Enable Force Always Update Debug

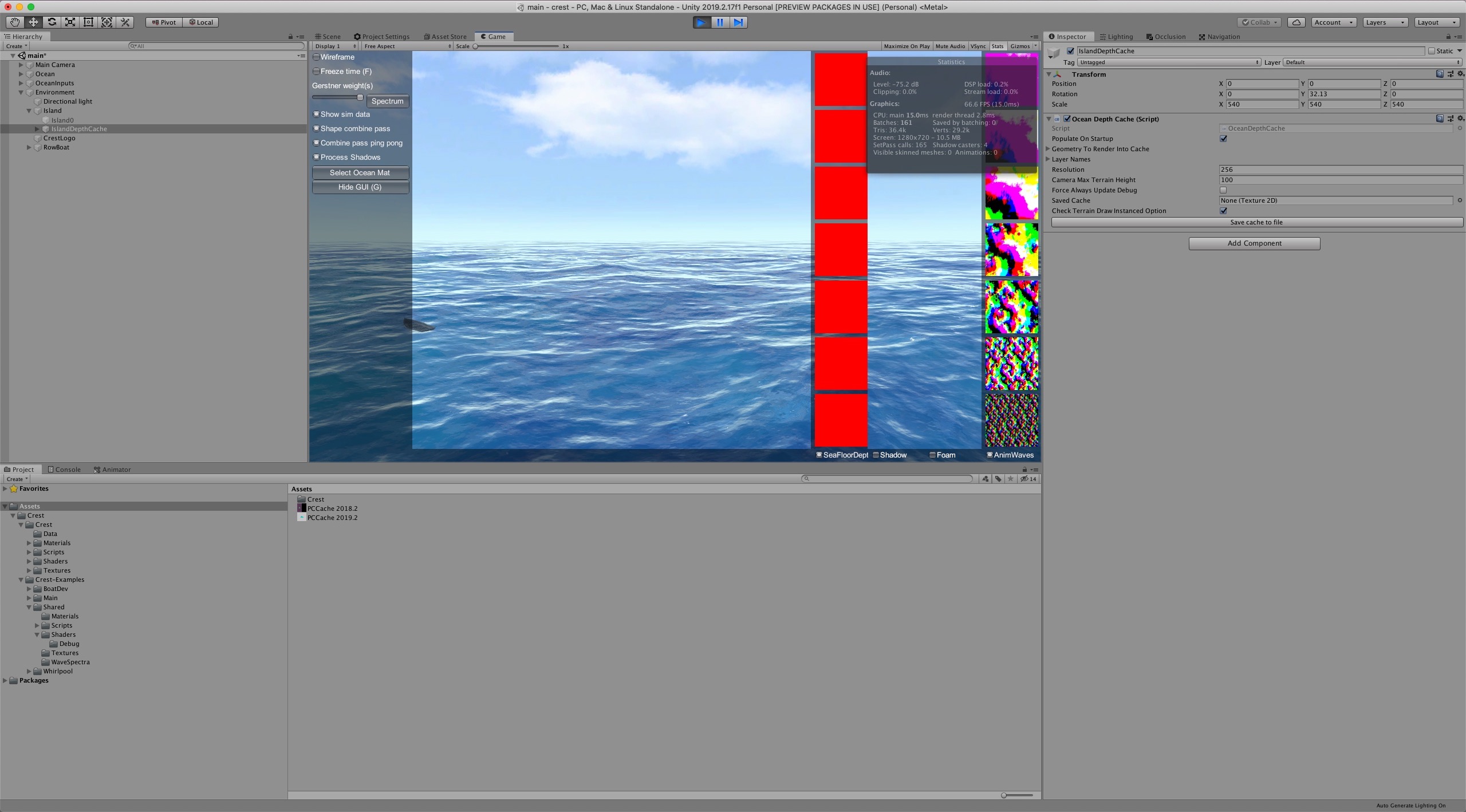pyautogui.click(x=1224, y=190)
